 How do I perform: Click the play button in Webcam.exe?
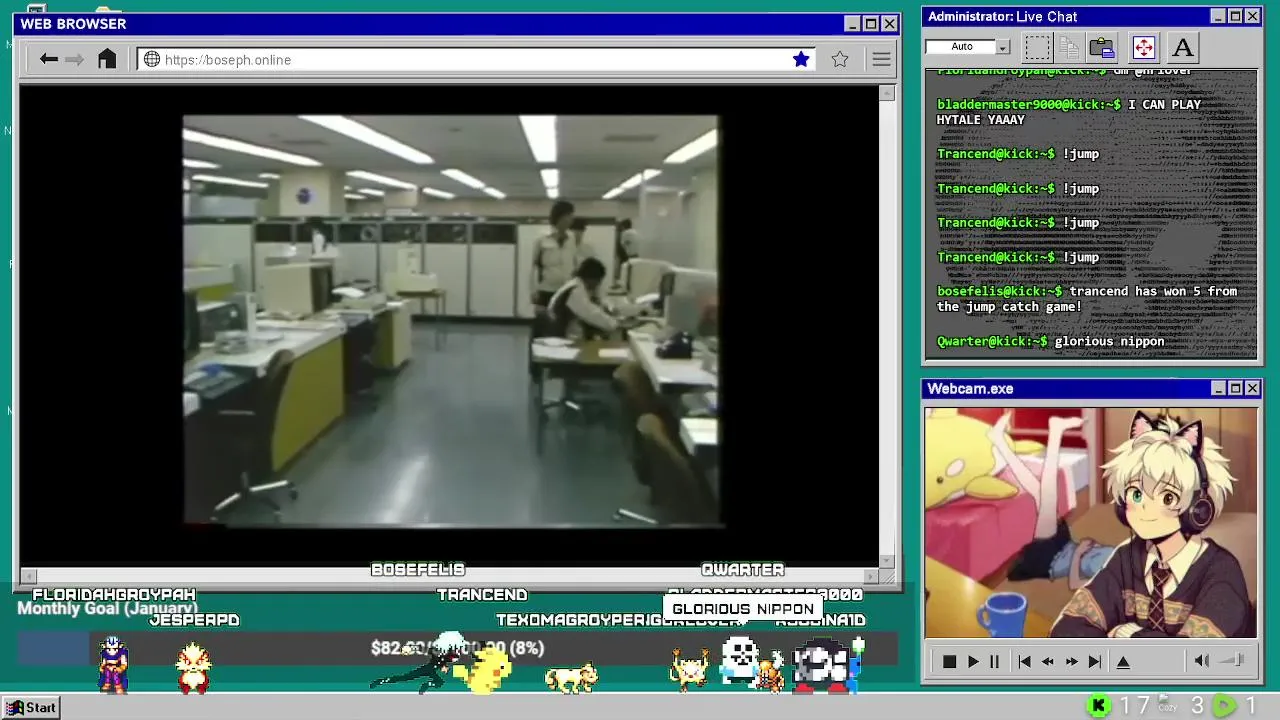tap(973, 661)
